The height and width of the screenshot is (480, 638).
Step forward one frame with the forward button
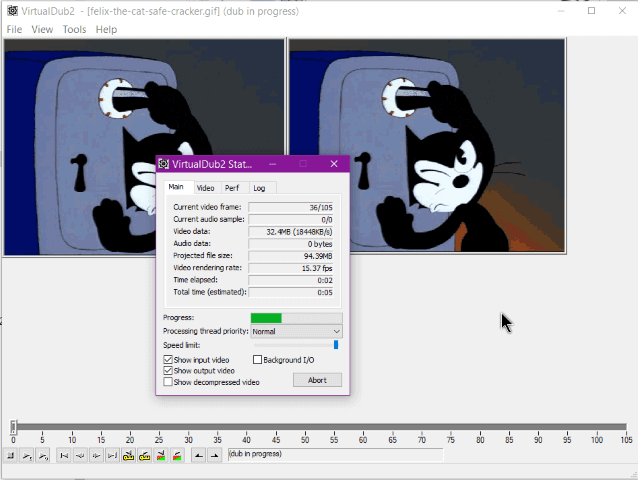tap(96, 456)
